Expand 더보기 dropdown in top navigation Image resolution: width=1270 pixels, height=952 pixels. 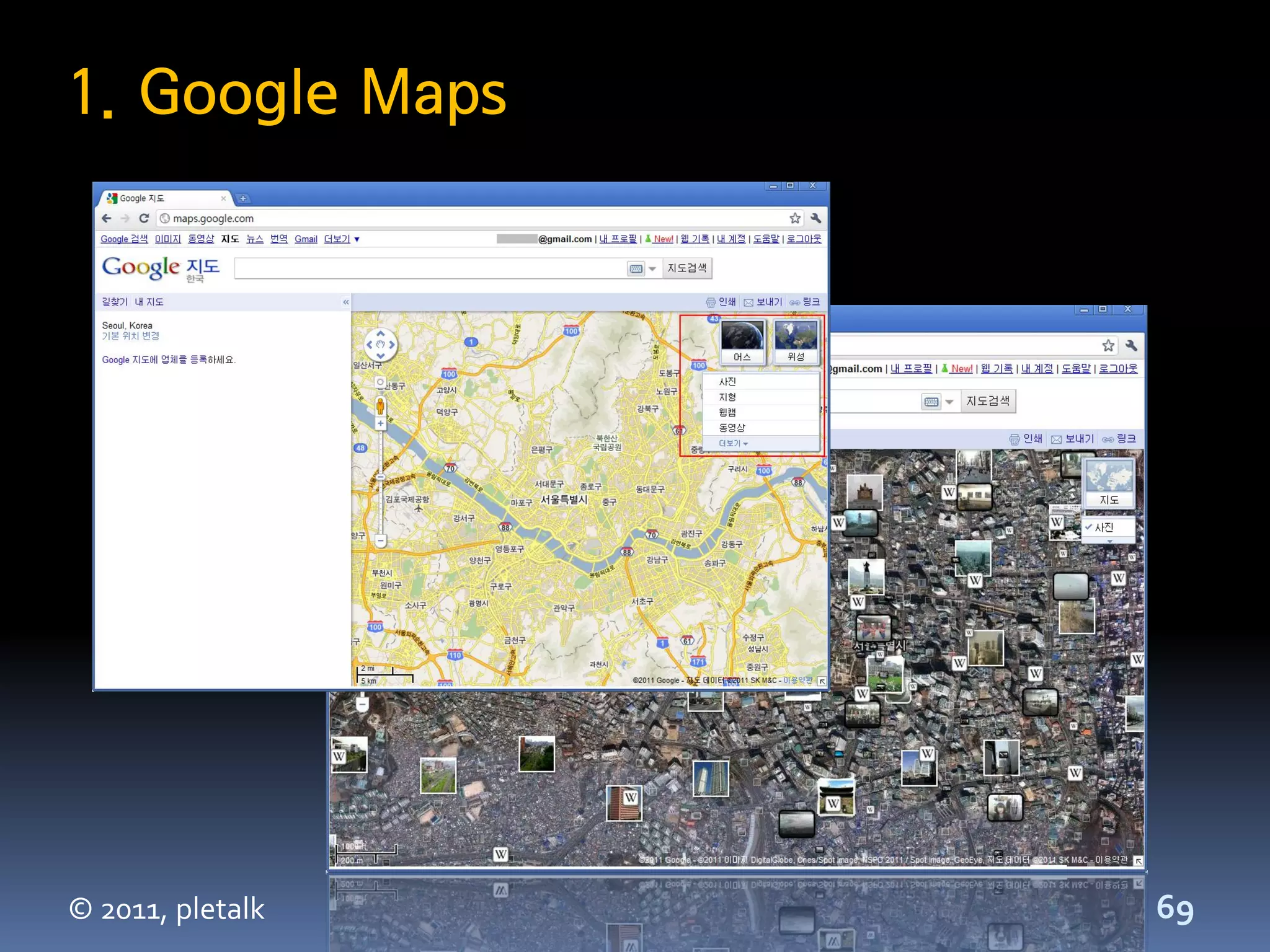point(341,239)
